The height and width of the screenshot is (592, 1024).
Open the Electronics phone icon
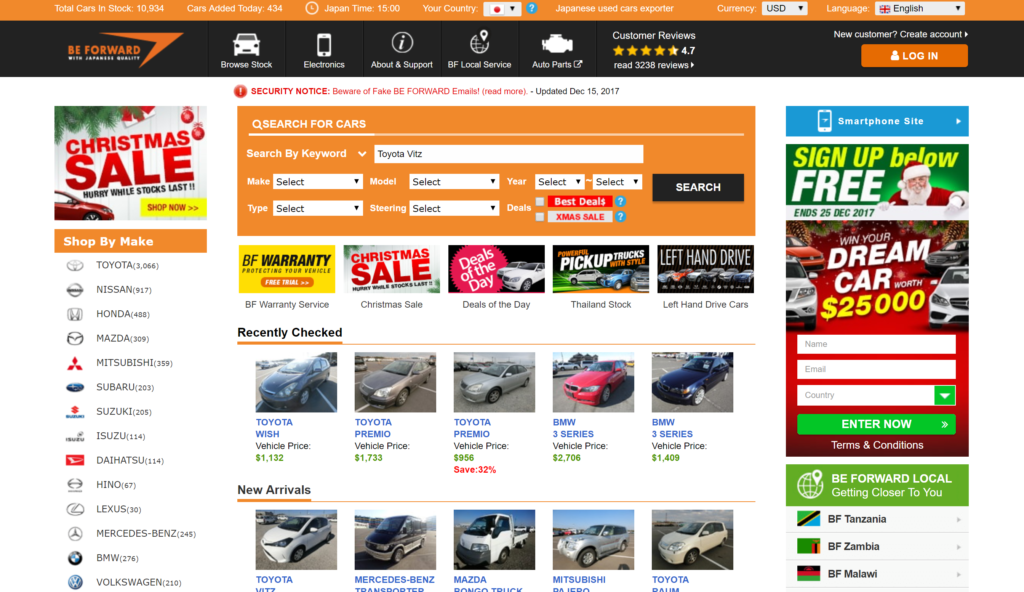(x=324, y=44)
